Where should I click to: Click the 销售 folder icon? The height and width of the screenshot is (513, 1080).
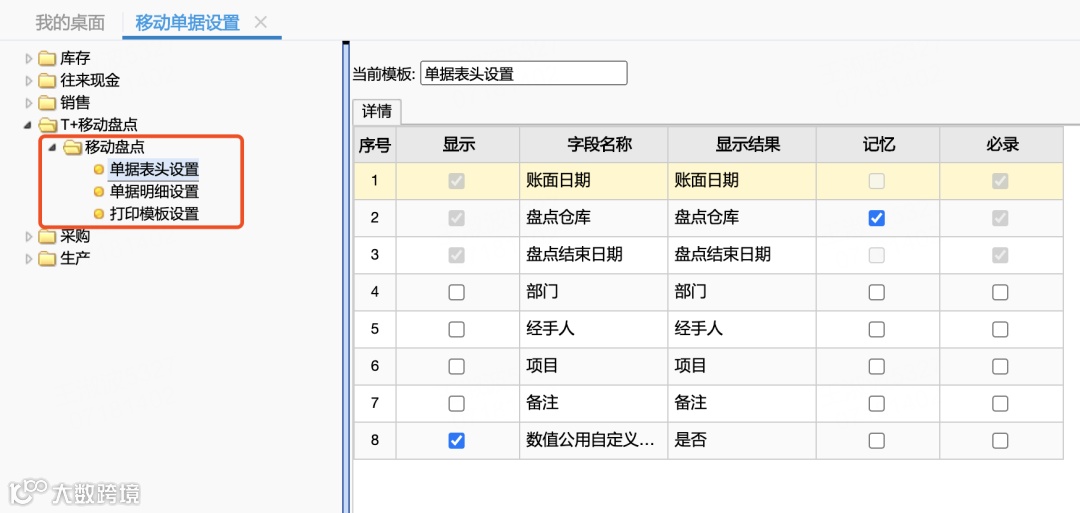pos(47,102)
